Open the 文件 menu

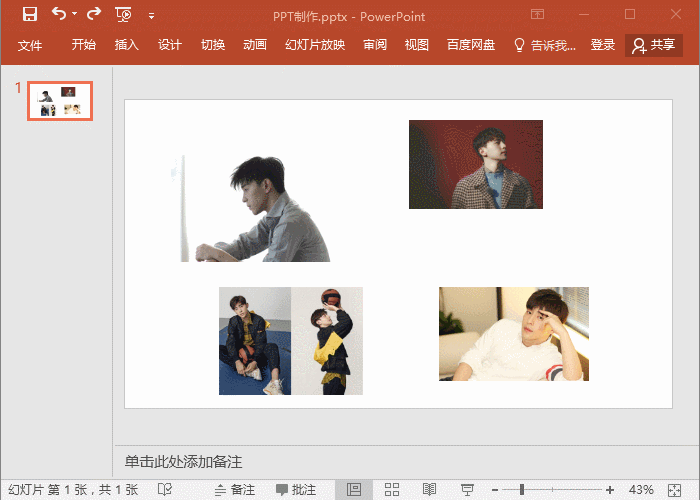[30, 45]
